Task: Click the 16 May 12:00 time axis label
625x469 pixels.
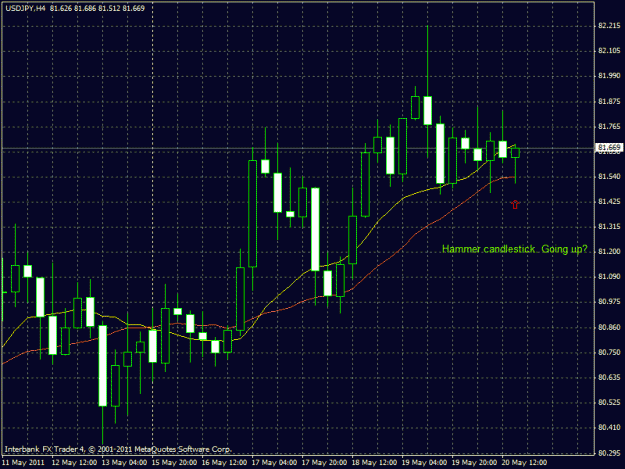Action: point(224,463)
